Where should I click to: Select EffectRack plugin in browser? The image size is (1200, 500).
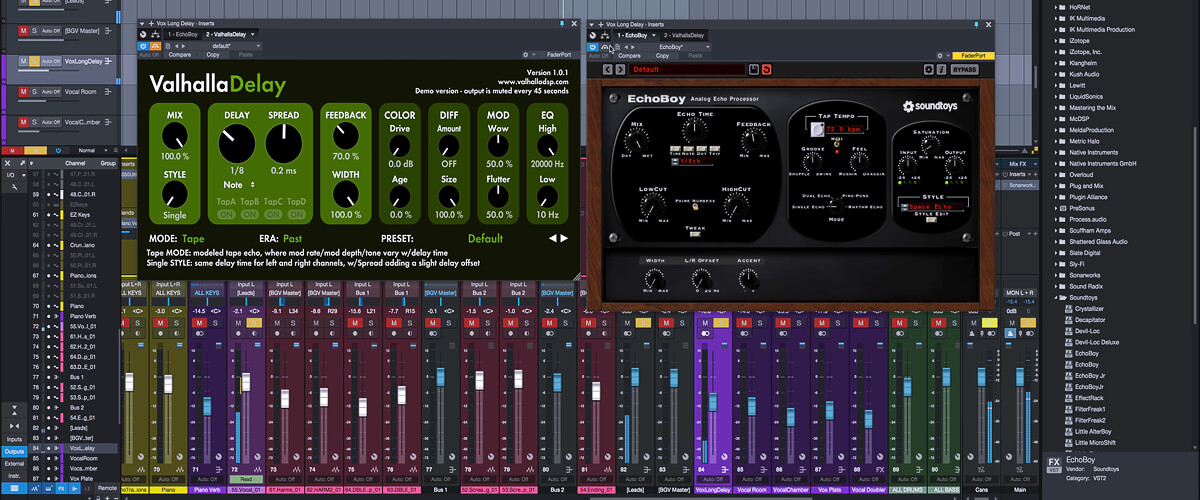coord(1087,398)
